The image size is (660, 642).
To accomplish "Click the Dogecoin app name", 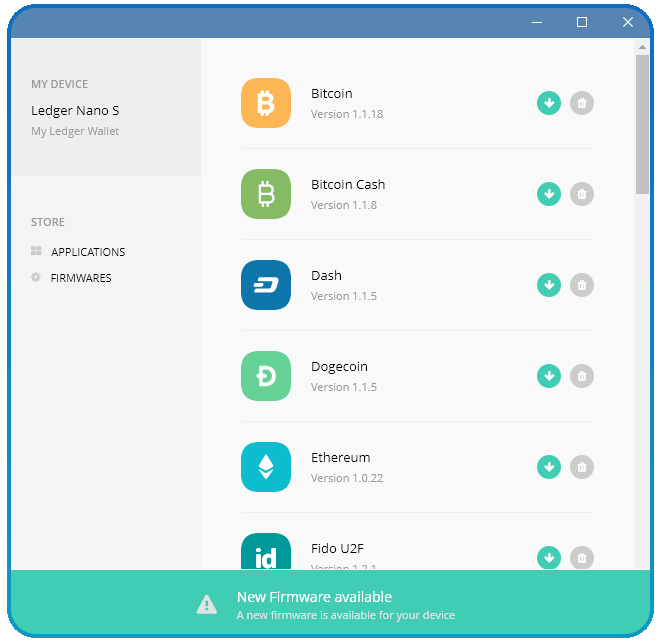I will click(339, 367).
